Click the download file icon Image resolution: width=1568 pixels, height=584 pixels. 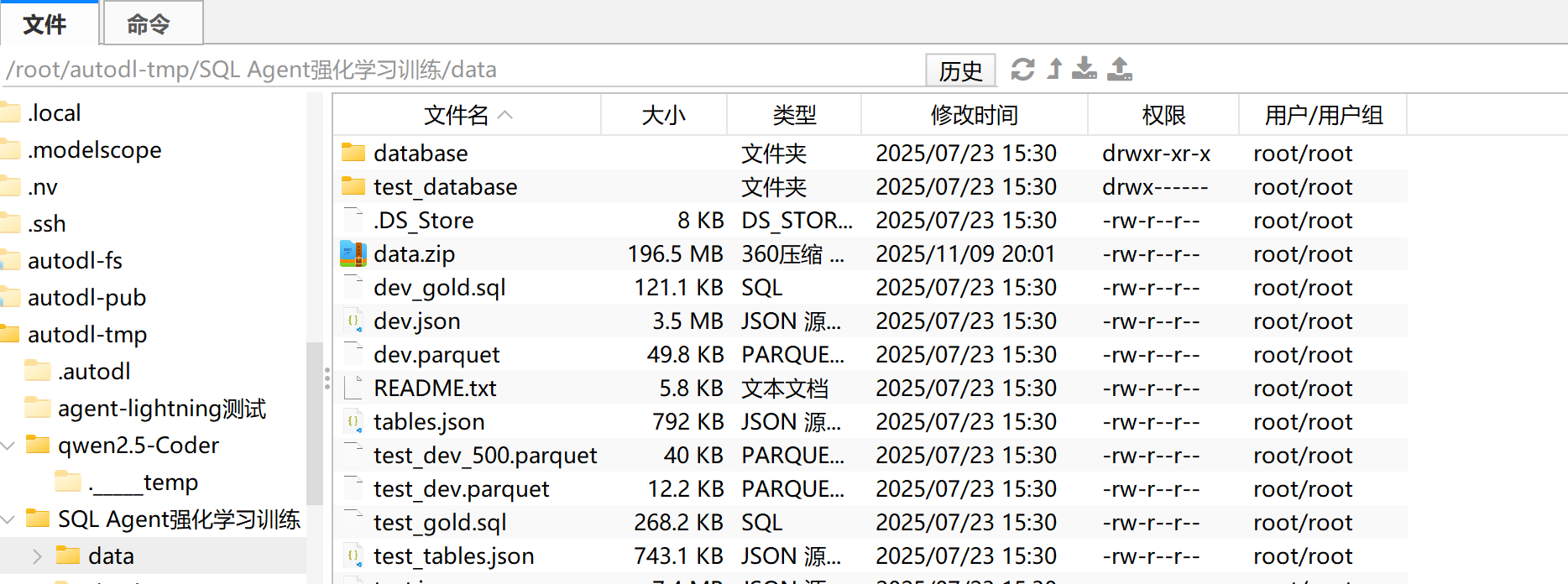[x=1085, y=69]
